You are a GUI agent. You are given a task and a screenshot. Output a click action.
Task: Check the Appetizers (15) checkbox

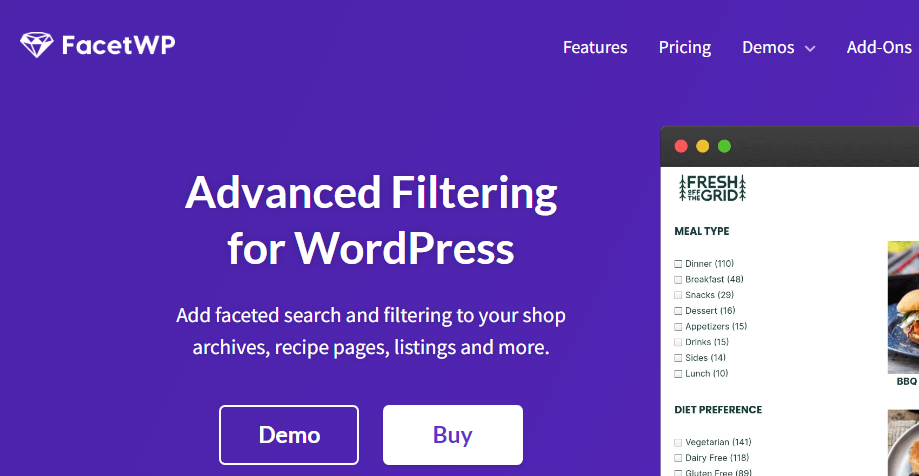(678, 327)
